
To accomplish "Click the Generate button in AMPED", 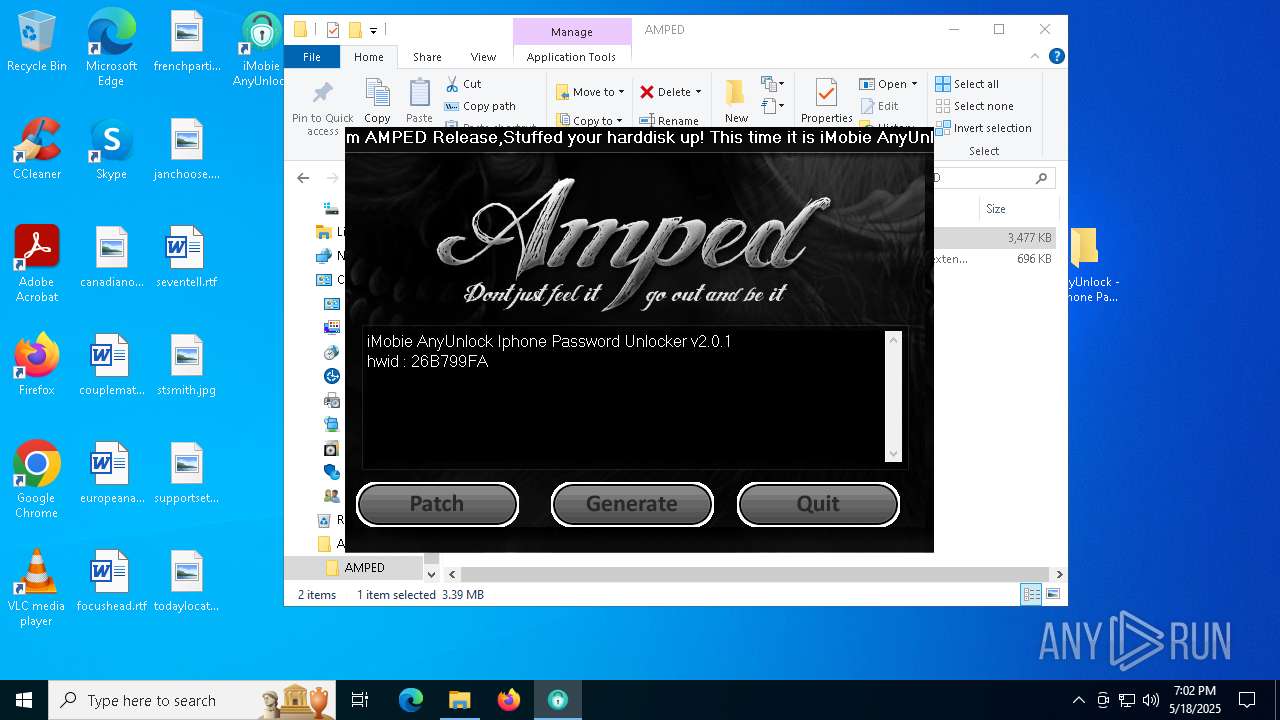I will pyautogui.click(x=632, y=504).
